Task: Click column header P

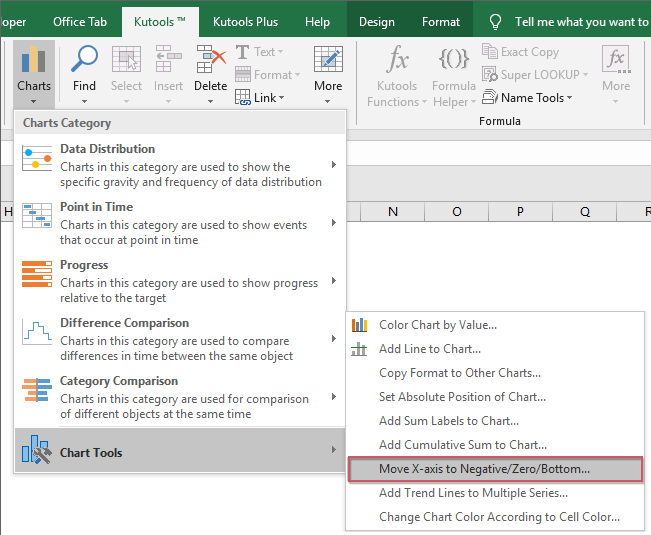Action: click(x=521, y=212)
